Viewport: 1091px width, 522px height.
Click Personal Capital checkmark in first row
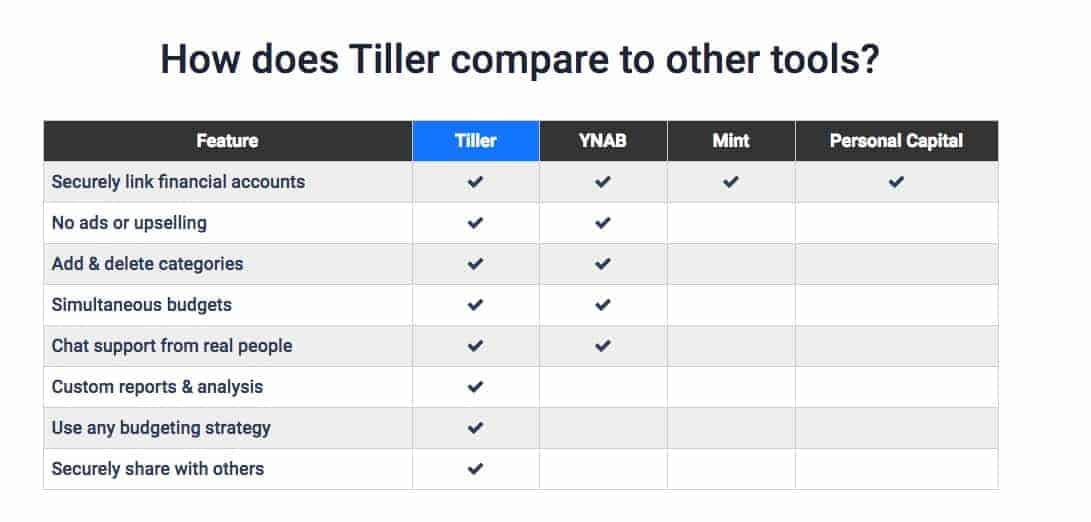coord(896,182)
